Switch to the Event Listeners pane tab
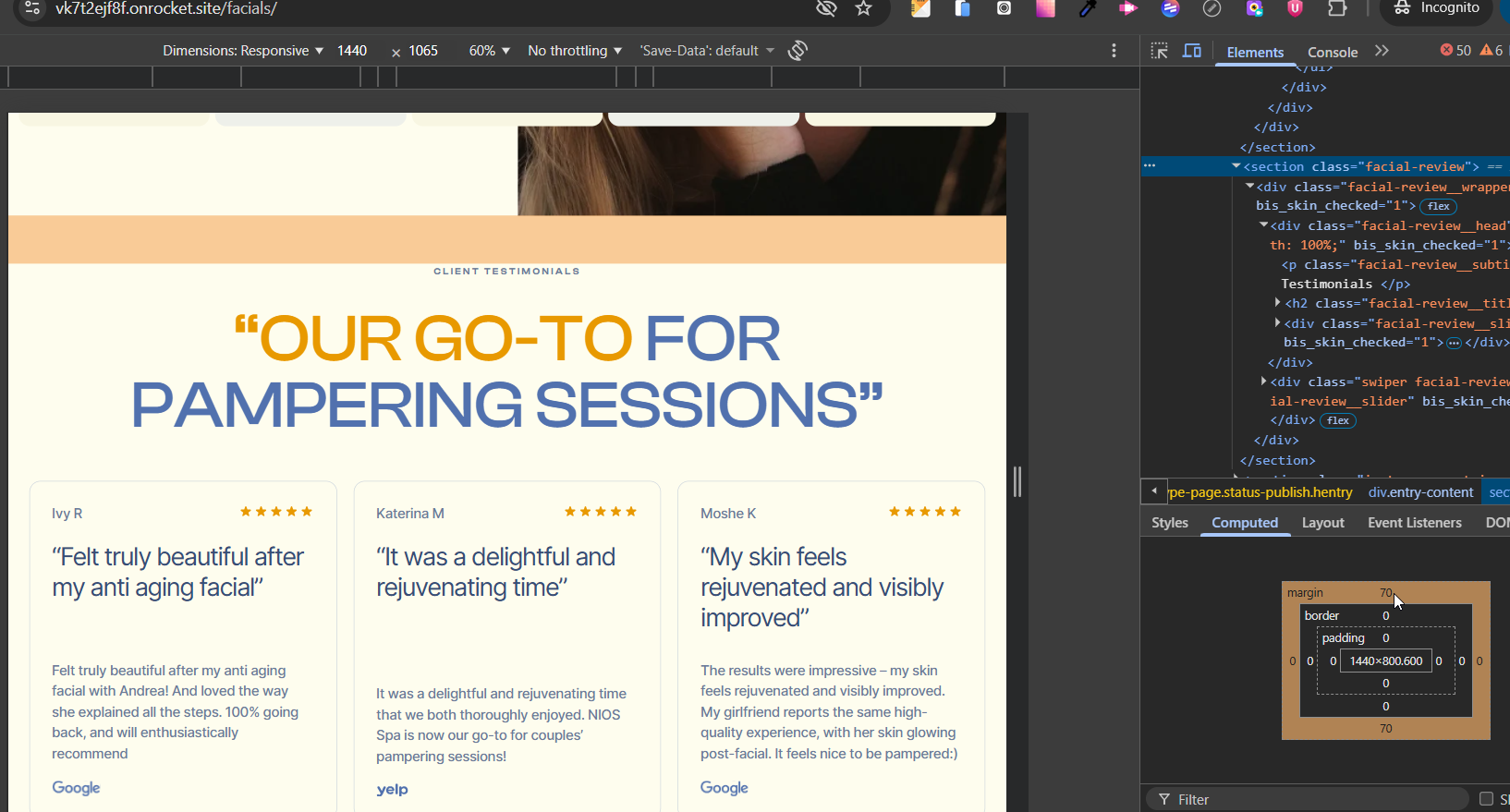 coord(1415,523)
